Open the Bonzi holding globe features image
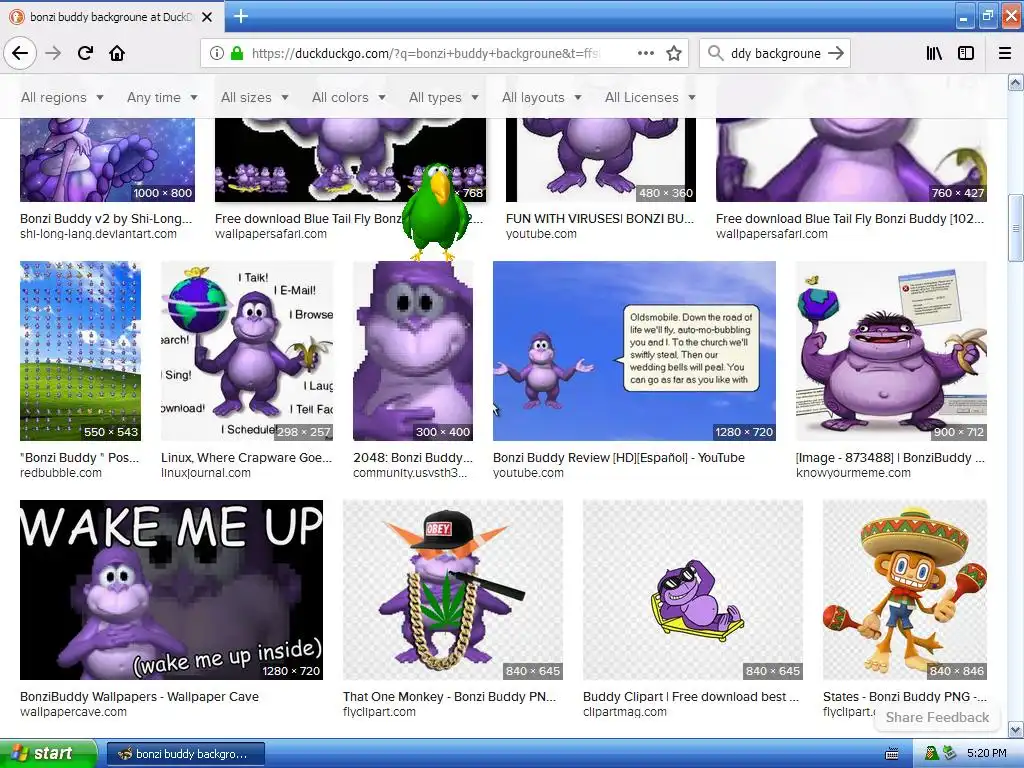This screenshot has height=768, width=1024. point(247,351)
